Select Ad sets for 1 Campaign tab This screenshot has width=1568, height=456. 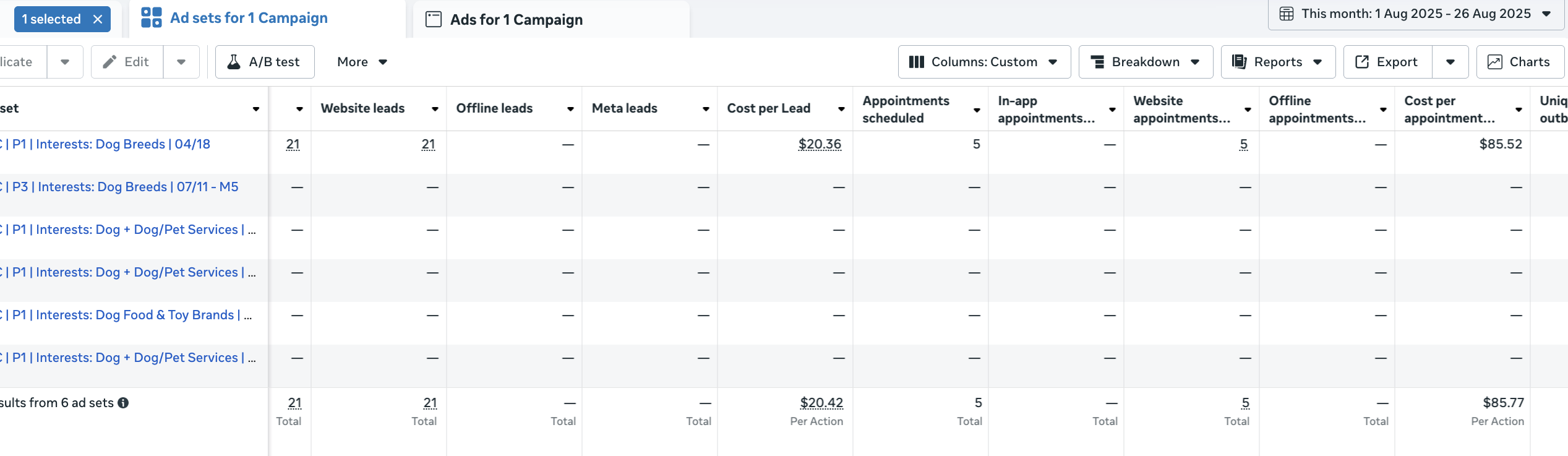(248, 18)
